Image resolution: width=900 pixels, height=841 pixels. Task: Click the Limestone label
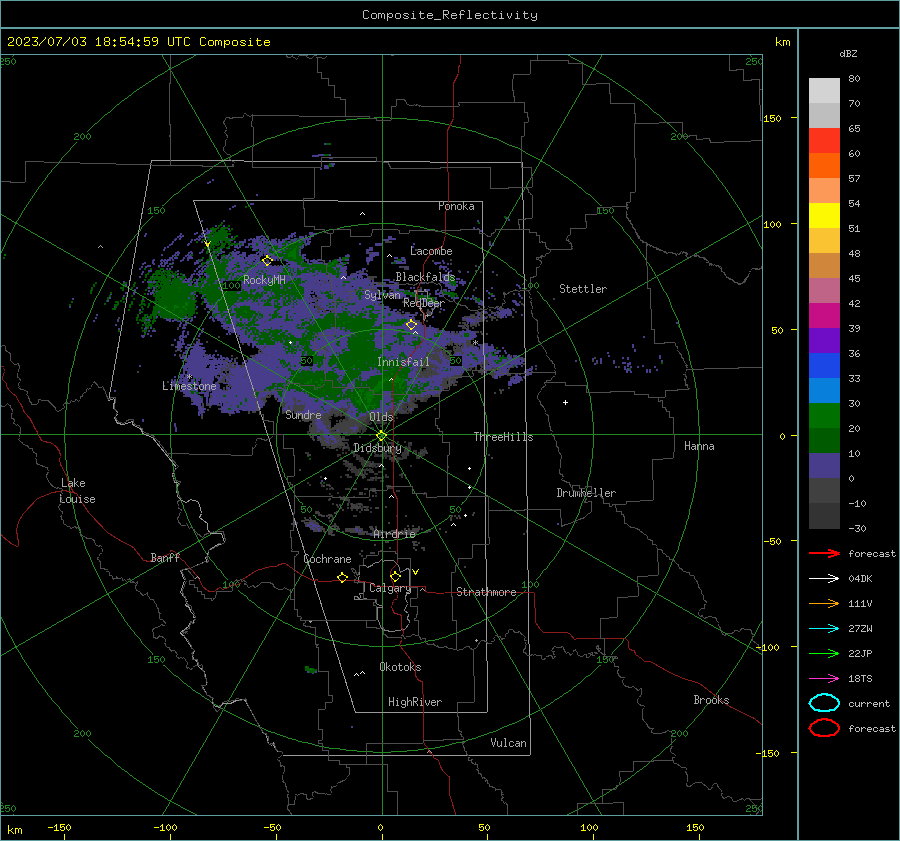[189, 386]
